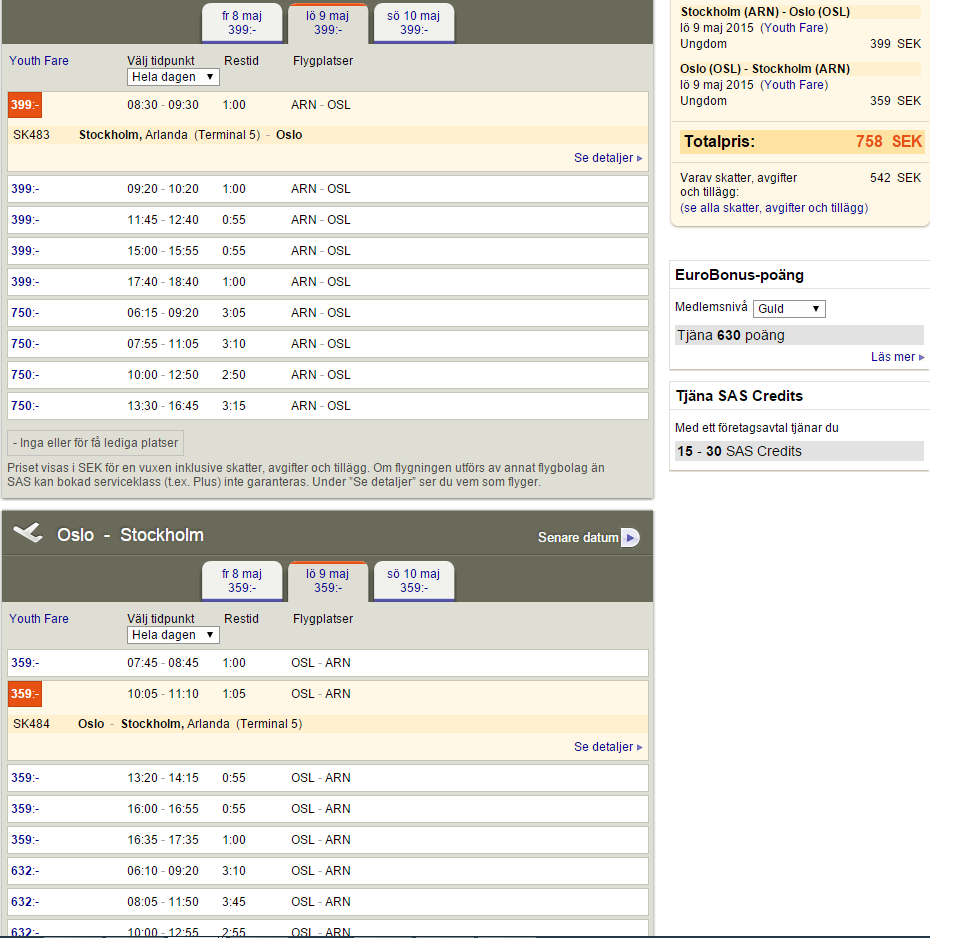The image size is (960, 938).
Task: Open outbound Hela dagen time dropdown
Action: tap(174, 77)
